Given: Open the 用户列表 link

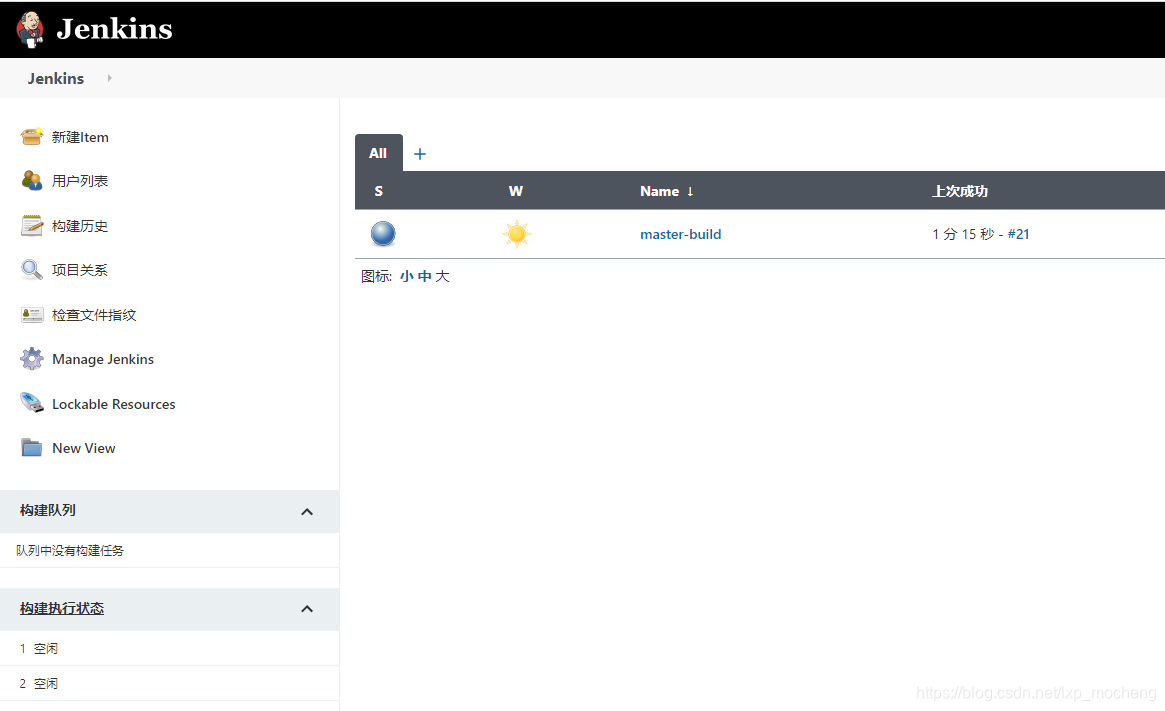Looking at the screenshot, I should 80,181.
